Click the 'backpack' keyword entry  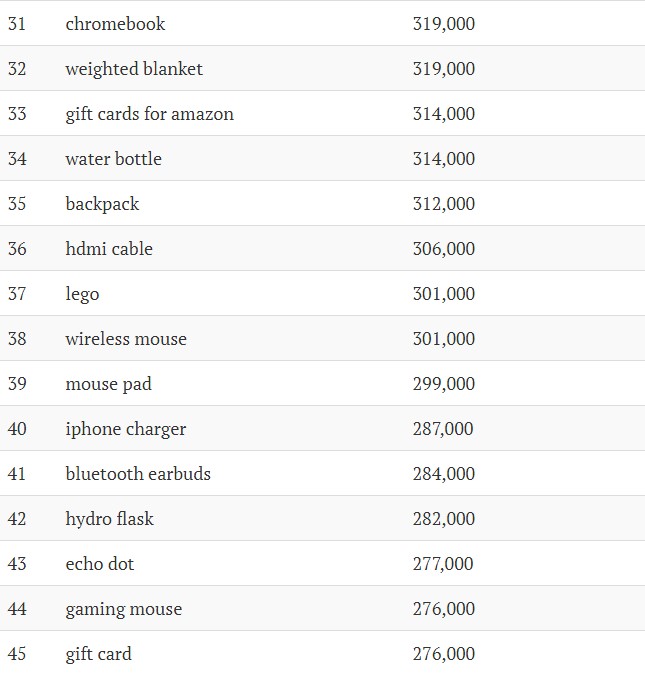click(102, 204)
